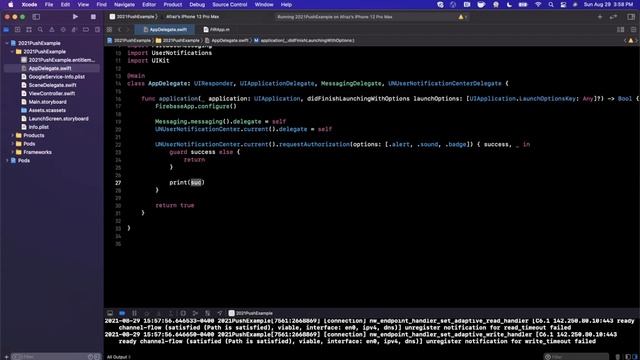Screen dimensions: 640x360
Task: Expand the Products folder
Action: (x=12, y=135)
